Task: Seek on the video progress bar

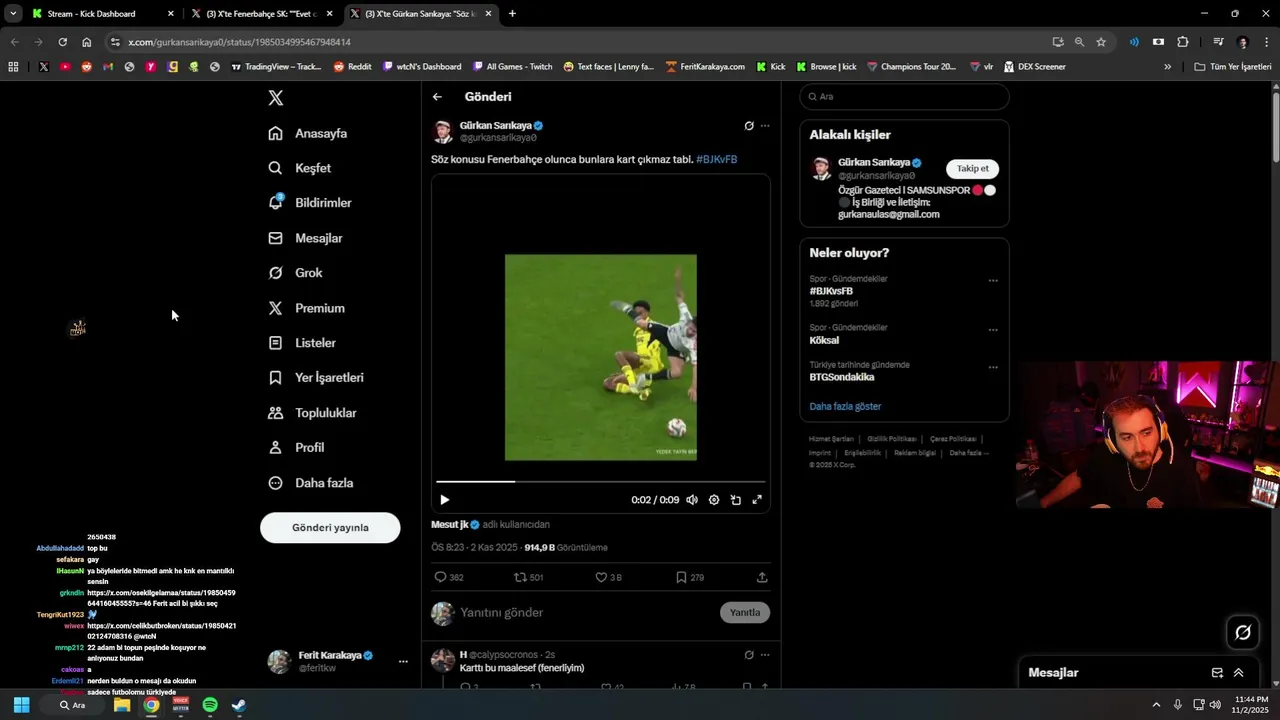Action: coord(600,482)
